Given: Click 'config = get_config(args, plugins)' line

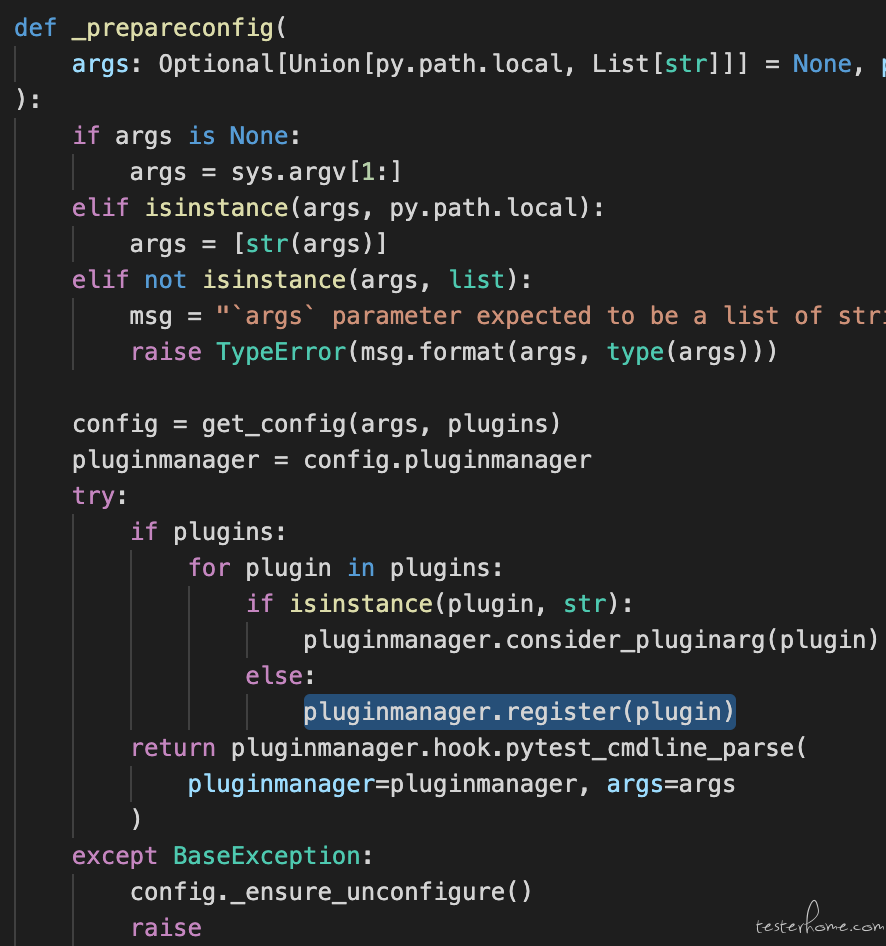Looking at the screenshot, I should point(316,424).
